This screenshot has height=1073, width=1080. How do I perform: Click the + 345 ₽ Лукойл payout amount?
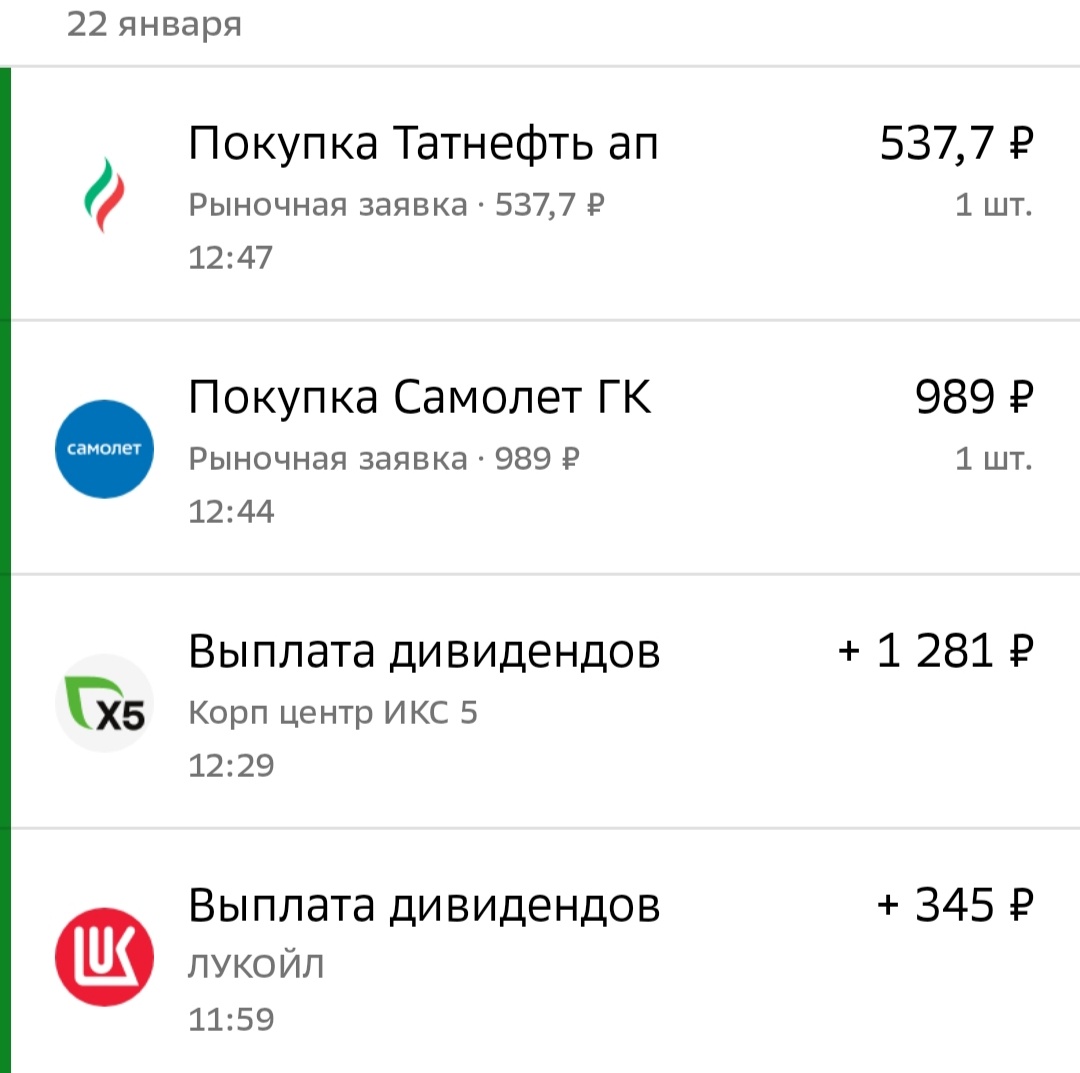pos(951,904)
